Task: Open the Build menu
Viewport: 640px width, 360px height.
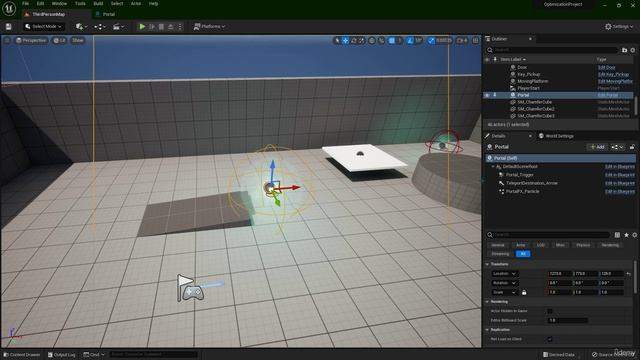Action: point(98,4)
